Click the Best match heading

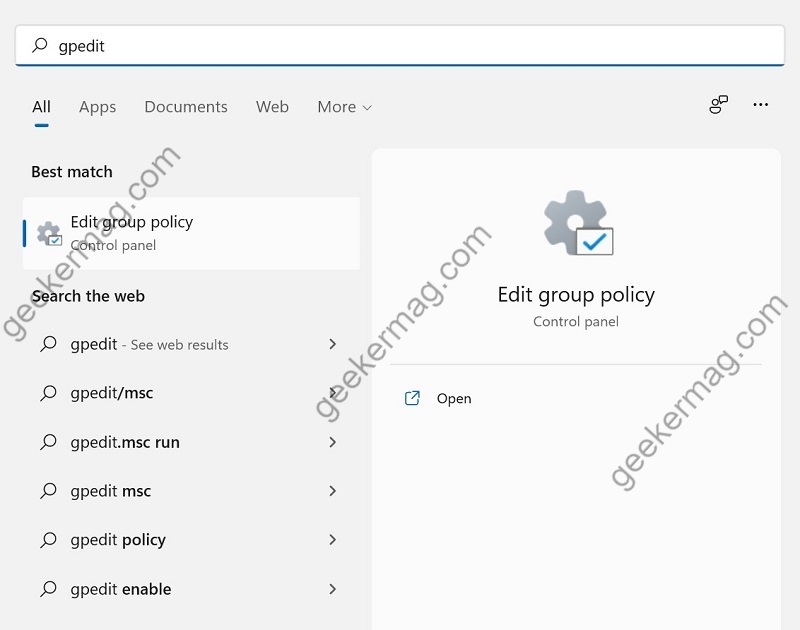(x=72, y=172)
